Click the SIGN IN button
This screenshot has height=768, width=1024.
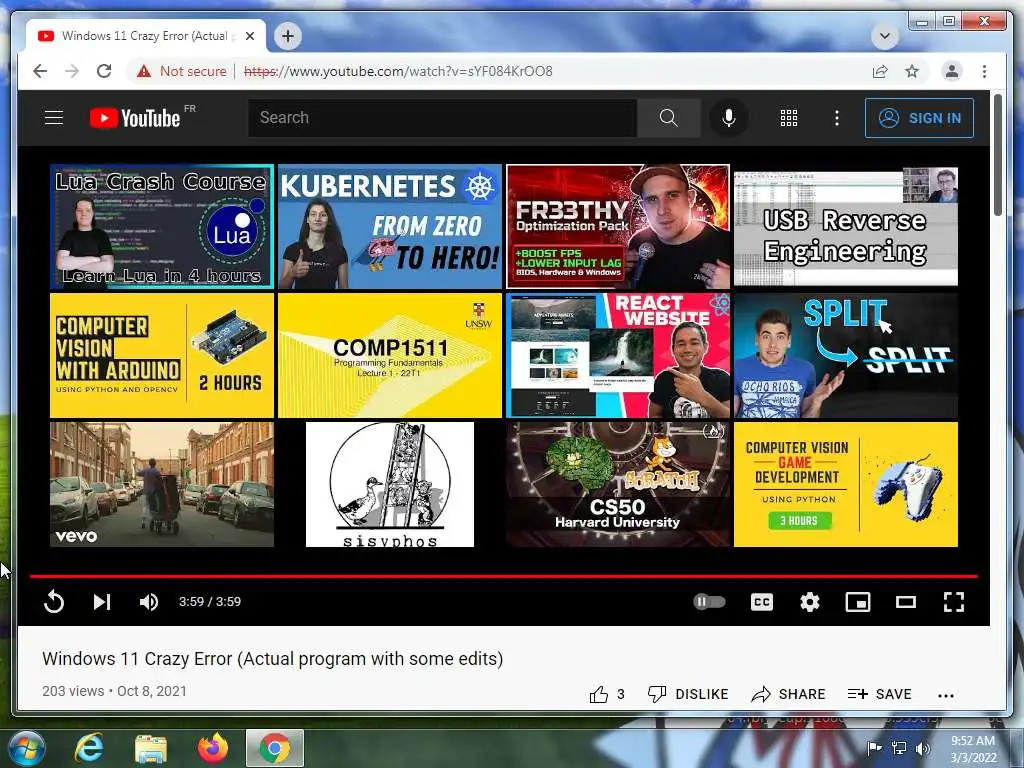(x=919, y=118)
